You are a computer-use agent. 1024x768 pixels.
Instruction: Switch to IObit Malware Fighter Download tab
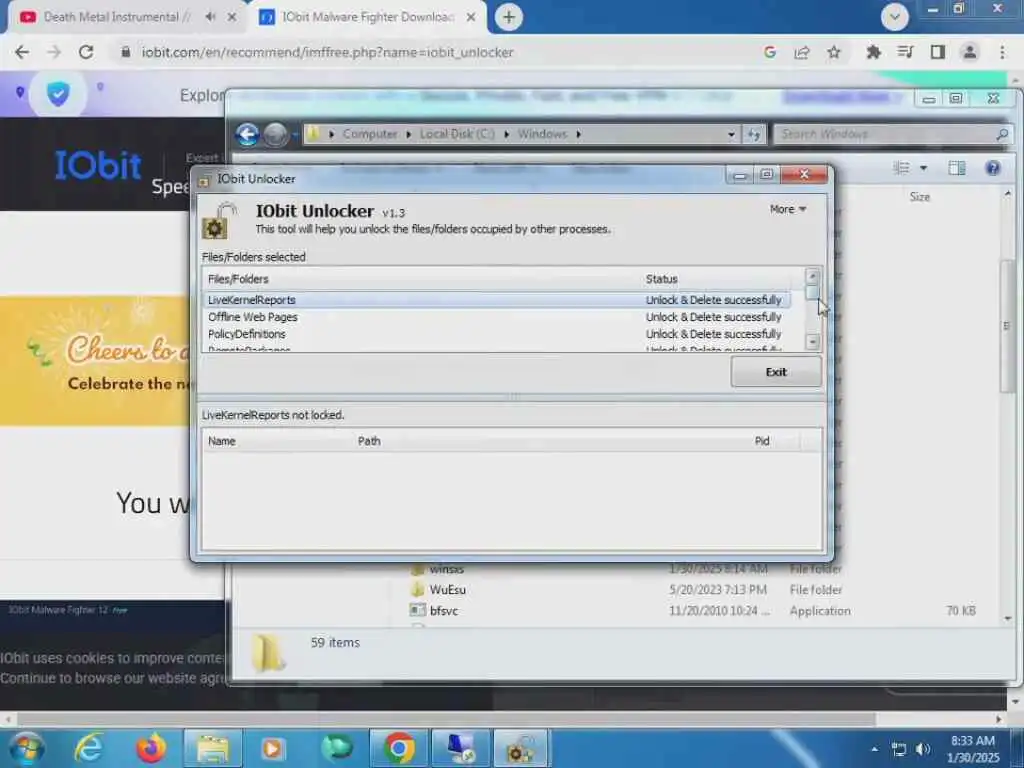pyautogui.click(x=368, y=17)
